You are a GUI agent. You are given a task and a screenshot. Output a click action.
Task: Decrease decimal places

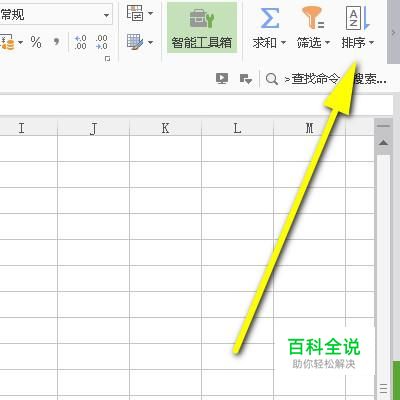[101, 42]
